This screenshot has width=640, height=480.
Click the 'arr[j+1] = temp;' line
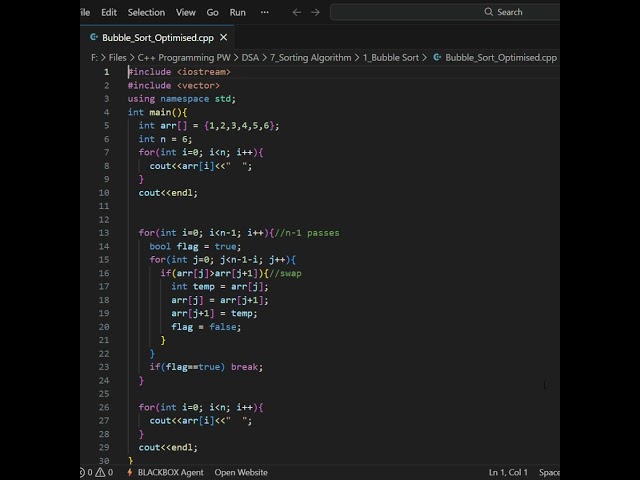214,313
